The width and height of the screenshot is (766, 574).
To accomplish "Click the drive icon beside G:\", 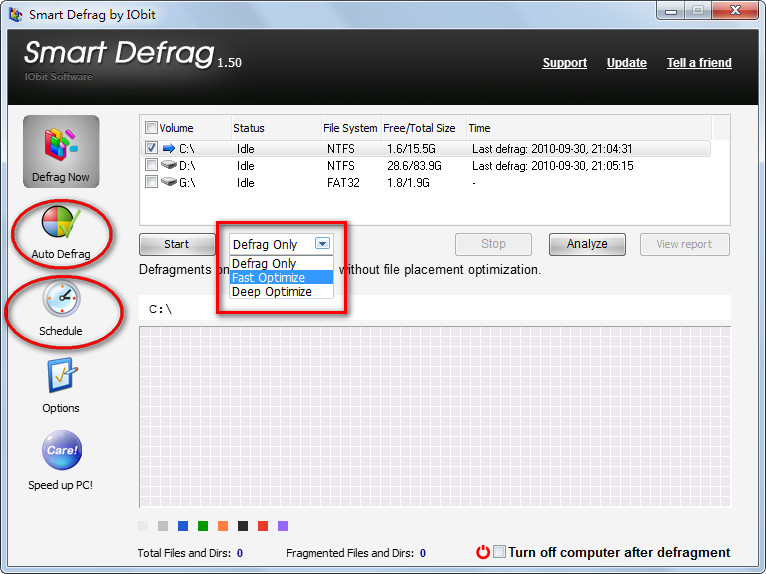I will click(169, 182).
